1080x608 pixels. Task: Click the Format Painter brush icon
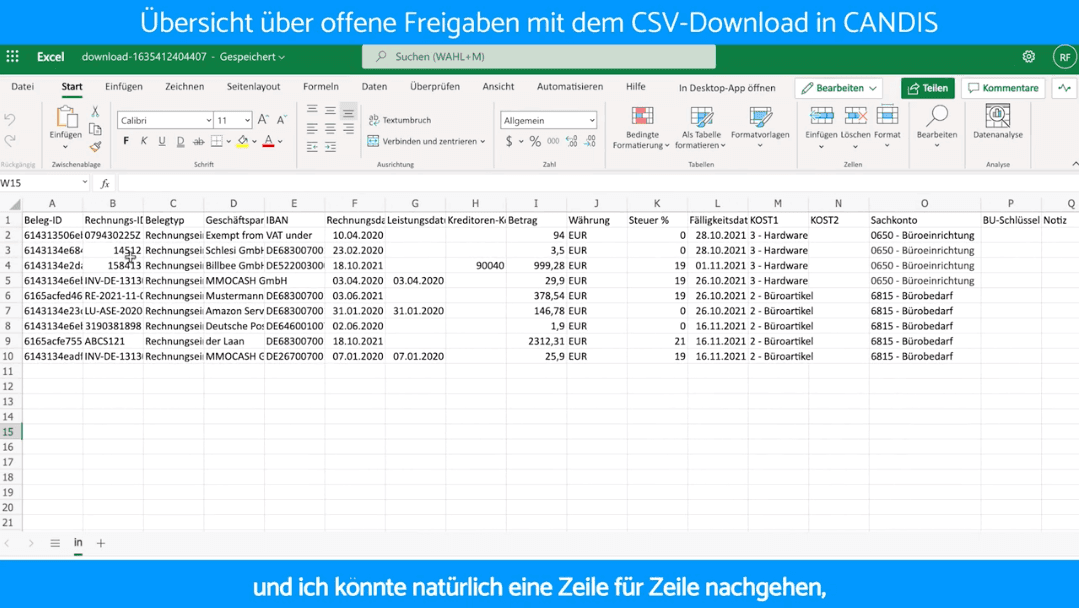pos(95,146)
